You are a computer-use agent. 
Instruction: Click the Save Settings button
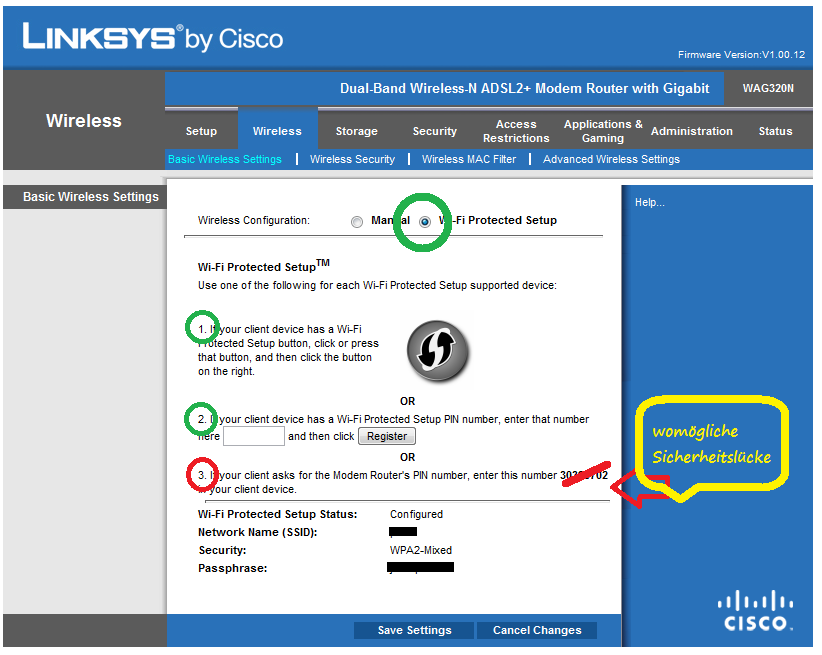coord(414,630)
